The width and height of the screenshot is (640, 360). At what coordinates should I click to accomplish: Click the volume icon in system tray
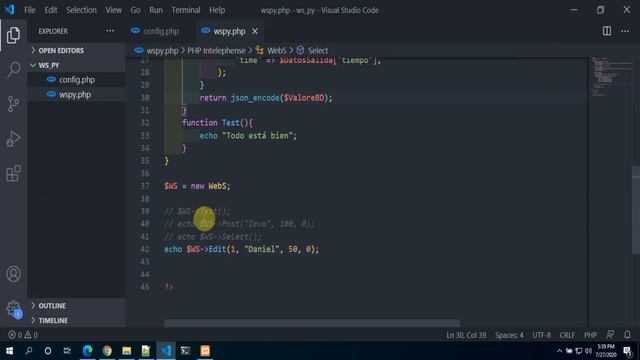[588, 351]
